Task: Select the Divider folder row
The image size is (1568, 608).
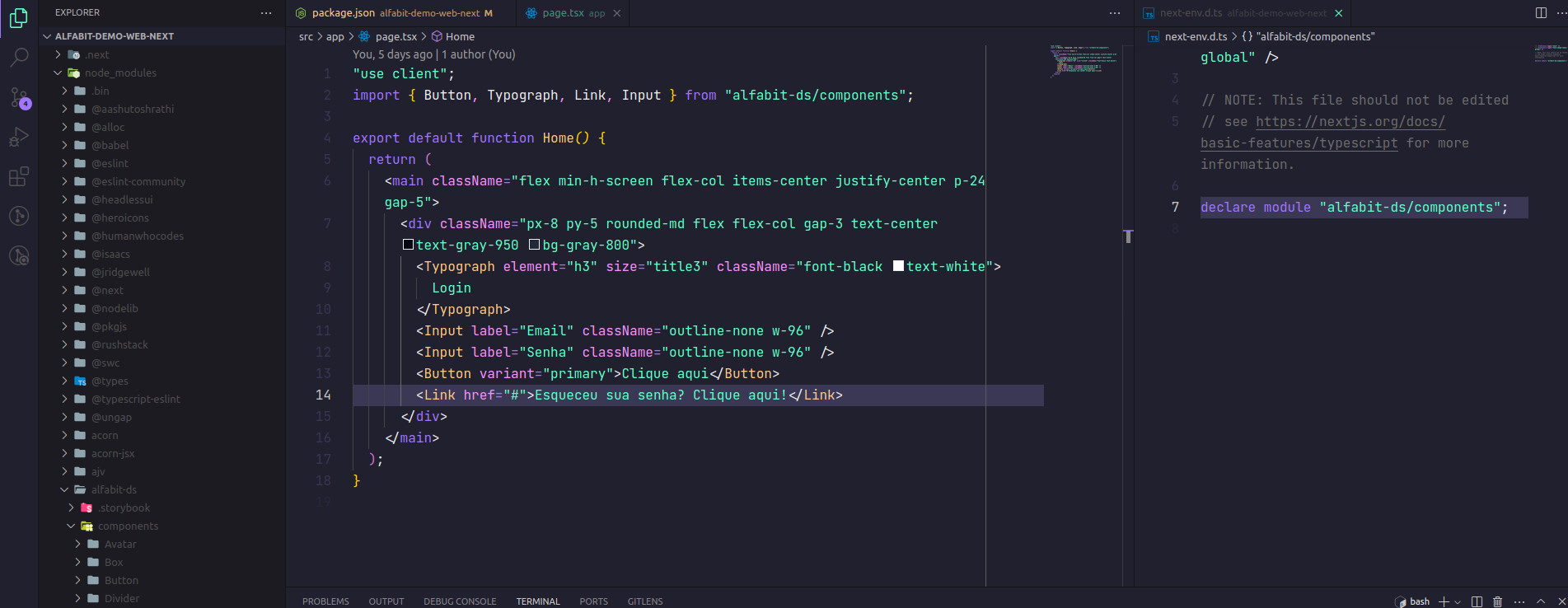Action: click(x=162, y=598)
